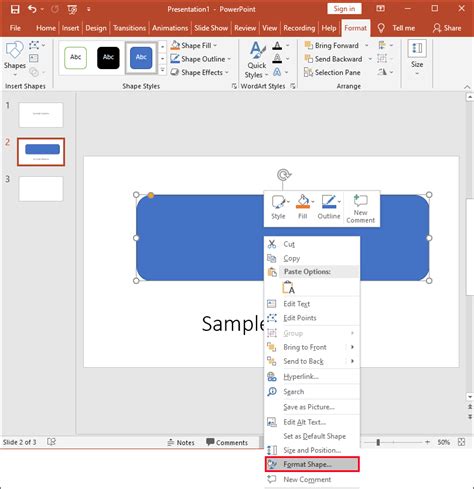Click the Sign in button
The width and height of the screenshot is (474, 489).
pos(344,9)
